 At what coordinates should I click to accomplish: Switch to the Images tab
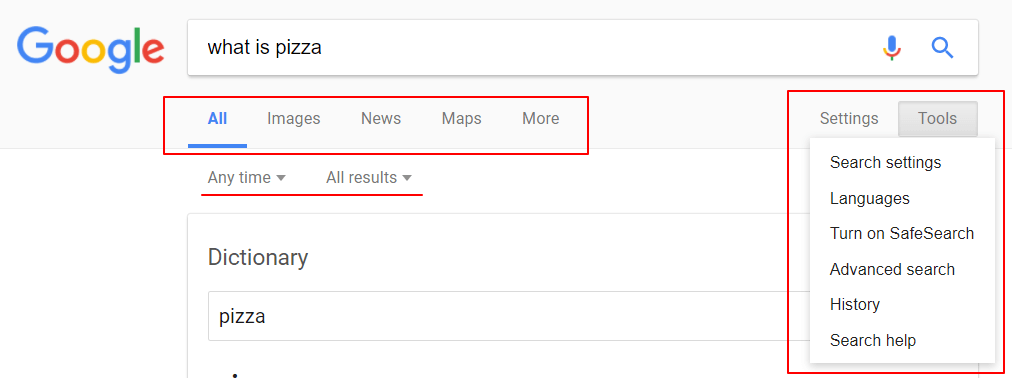click(294, 119)
